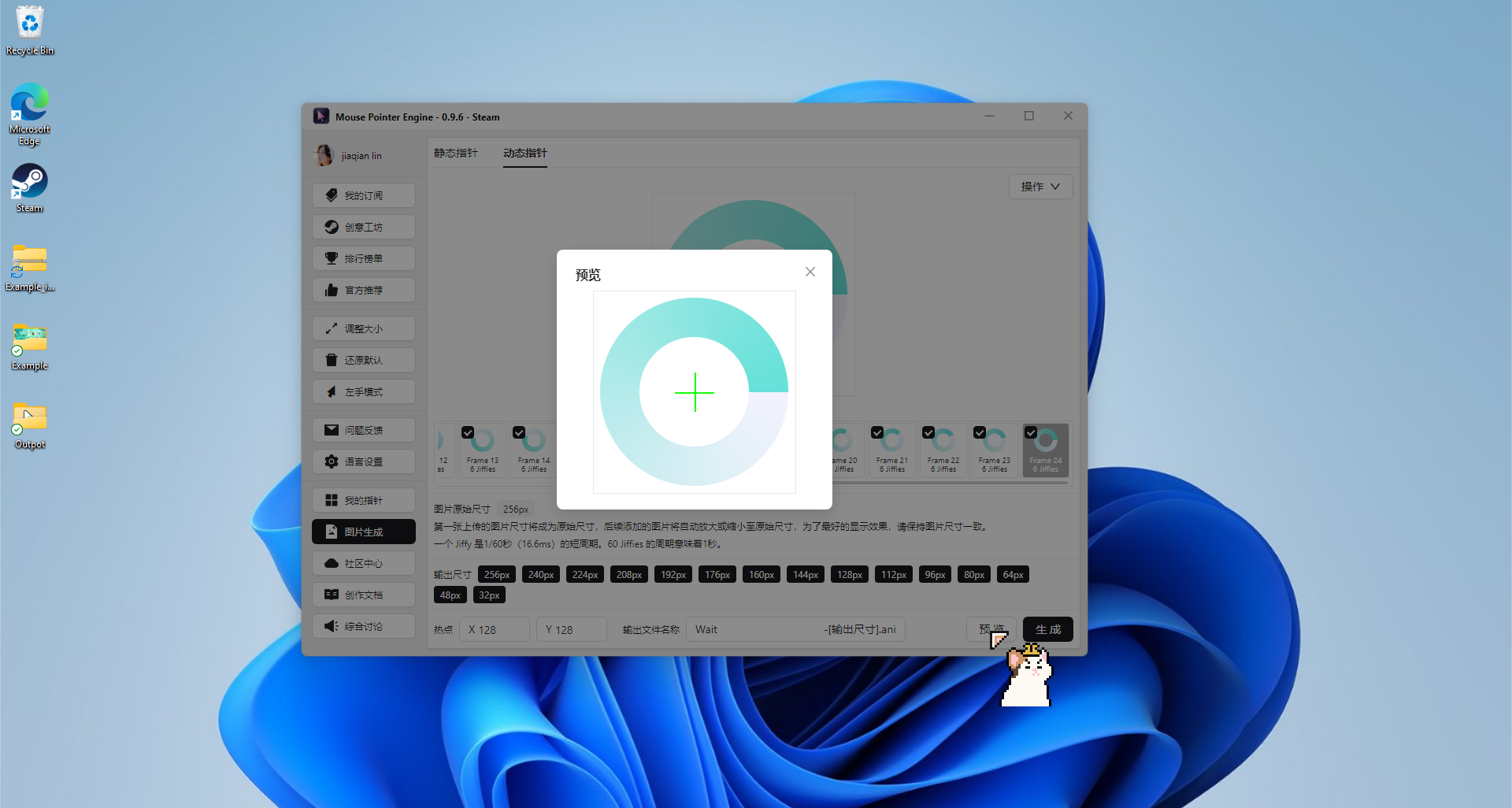
Task: Click the 还原默认 trash icon
Action: click(332, 360)
